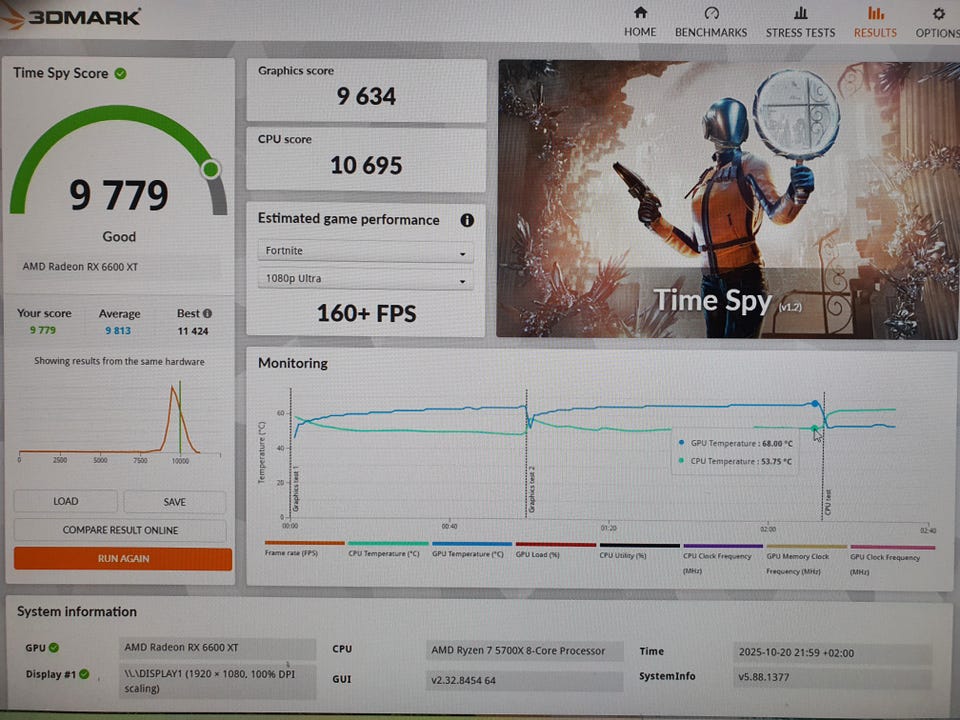960x720 pixels.
Task: Select the Results tab
Action: pos(875,23)
